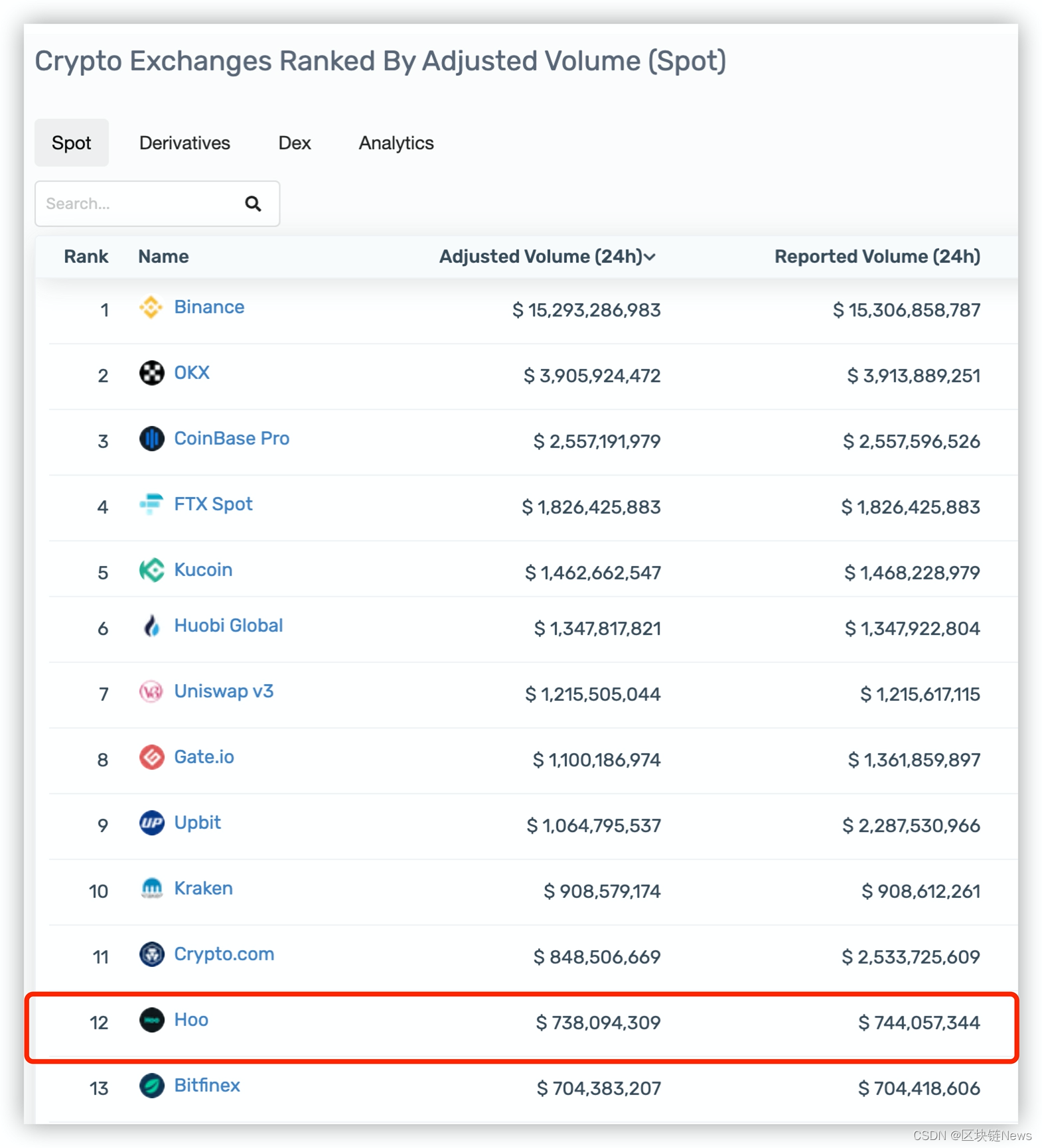Click the Binance logo icon
Viewport: 1042px width, 1148px height.
point(151,307)
